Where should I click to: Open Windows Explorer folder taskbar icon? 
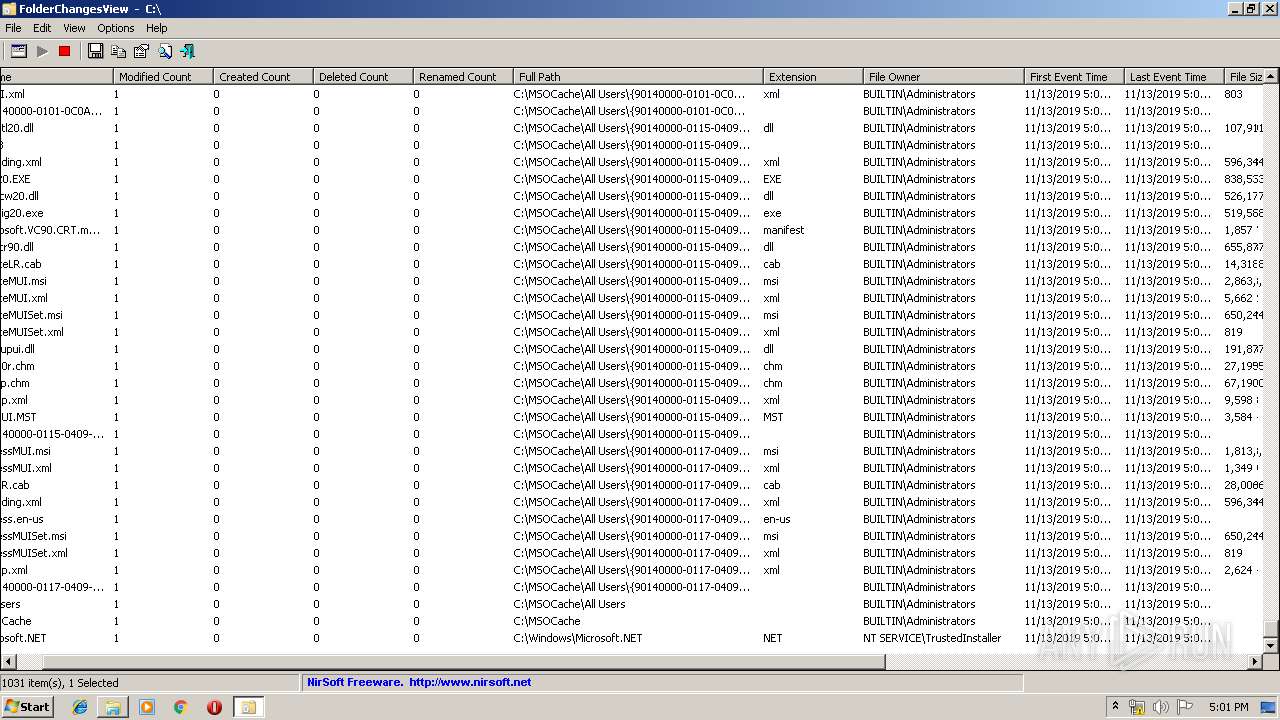[113, 707]
